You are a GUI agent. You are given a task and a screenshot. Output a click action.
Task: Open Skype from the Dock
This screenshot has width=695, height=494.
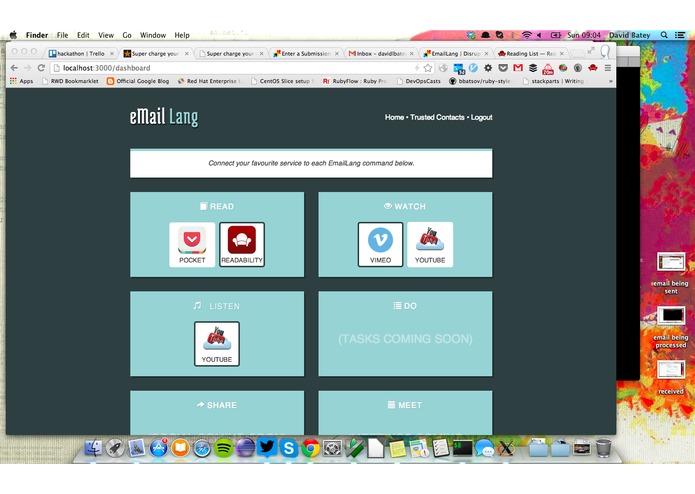click(289, 448)
